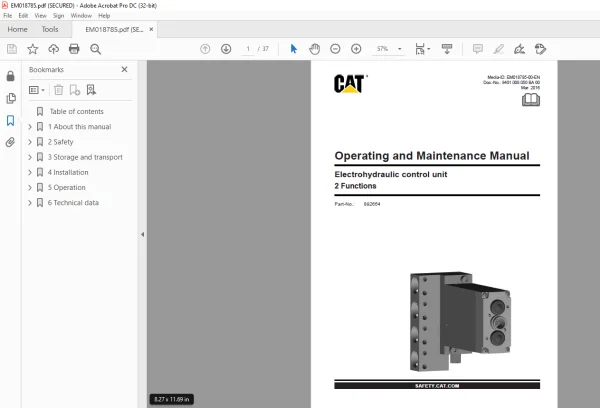Open the Help menu

point(104,16)
